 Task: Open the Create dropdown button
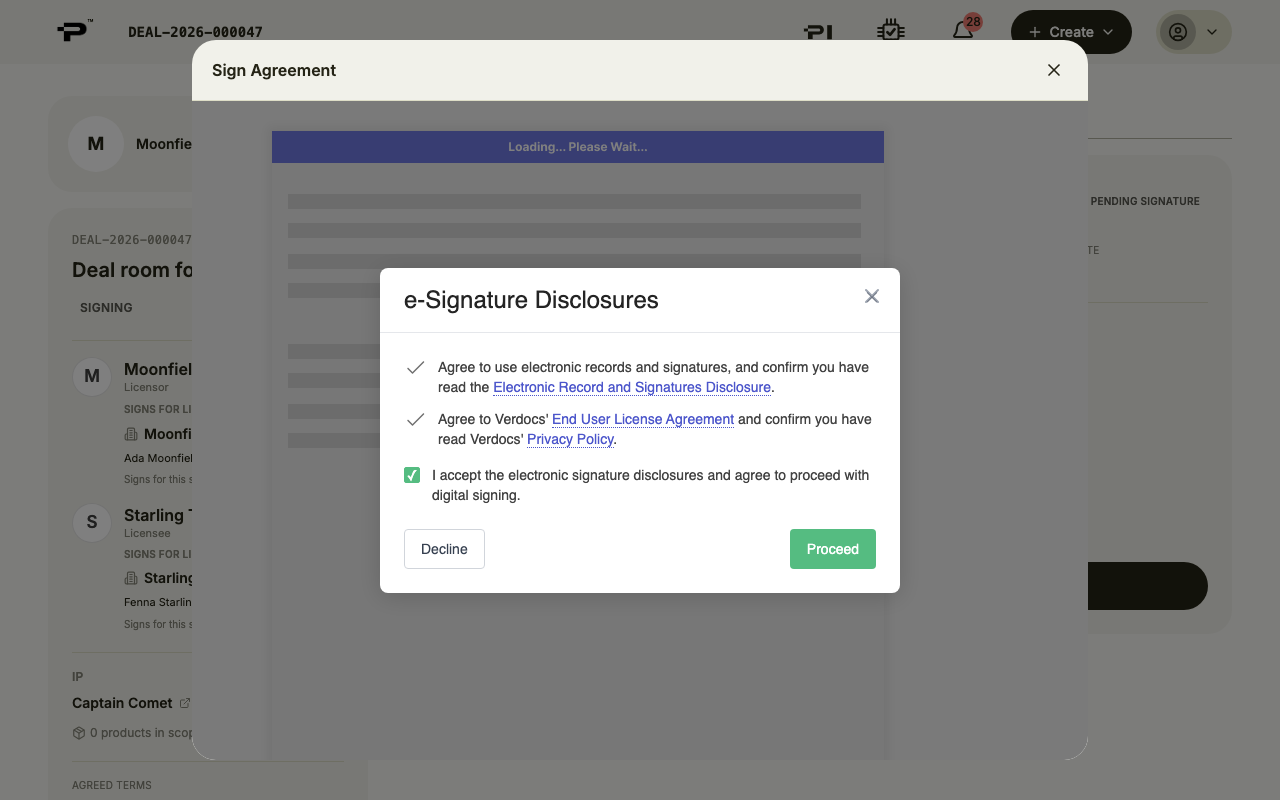click(1071, 32)
